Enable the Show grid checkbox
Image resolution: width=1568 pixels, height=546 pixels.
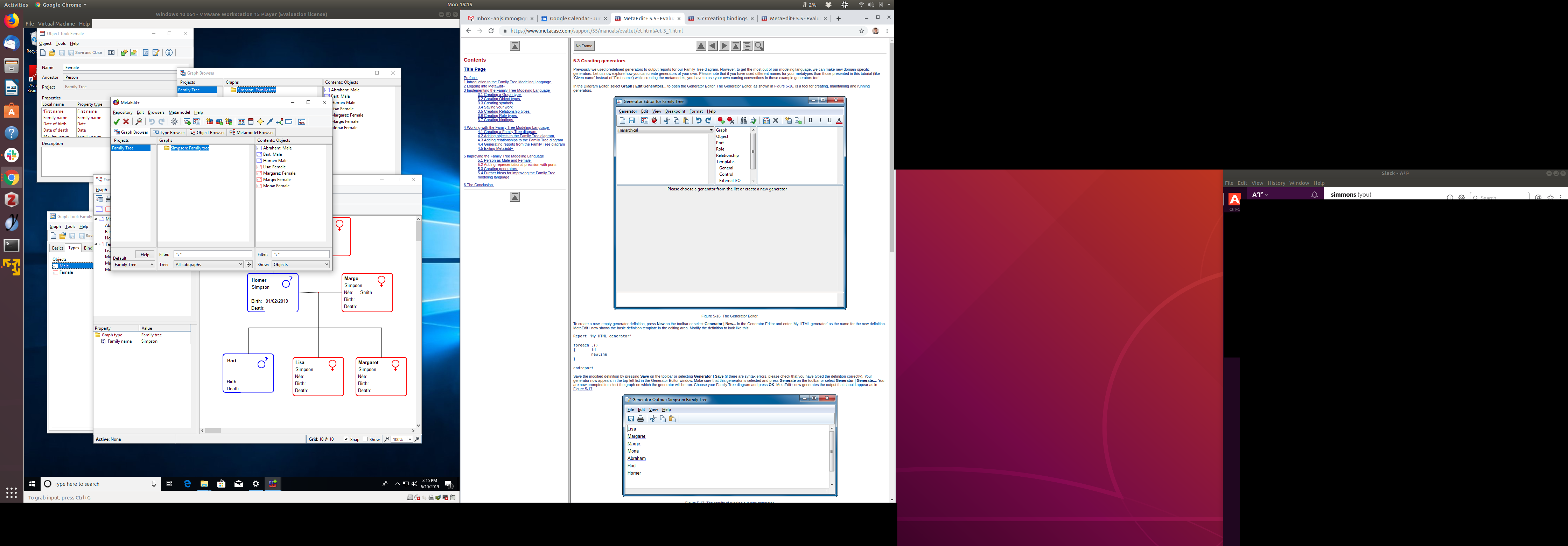[x=365, y=439]
